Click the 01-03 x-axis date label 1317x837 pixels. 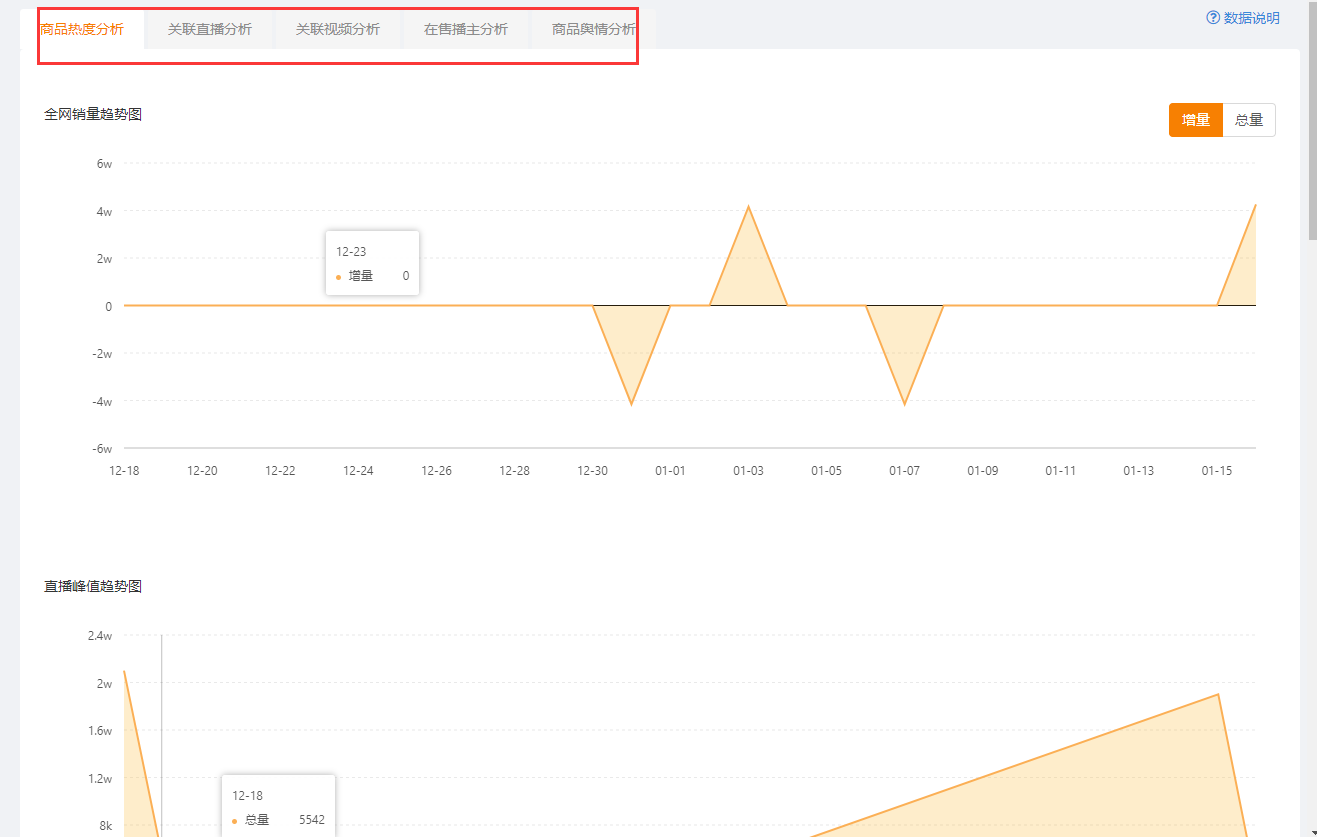pyautogui.click(x=748, y=470)
